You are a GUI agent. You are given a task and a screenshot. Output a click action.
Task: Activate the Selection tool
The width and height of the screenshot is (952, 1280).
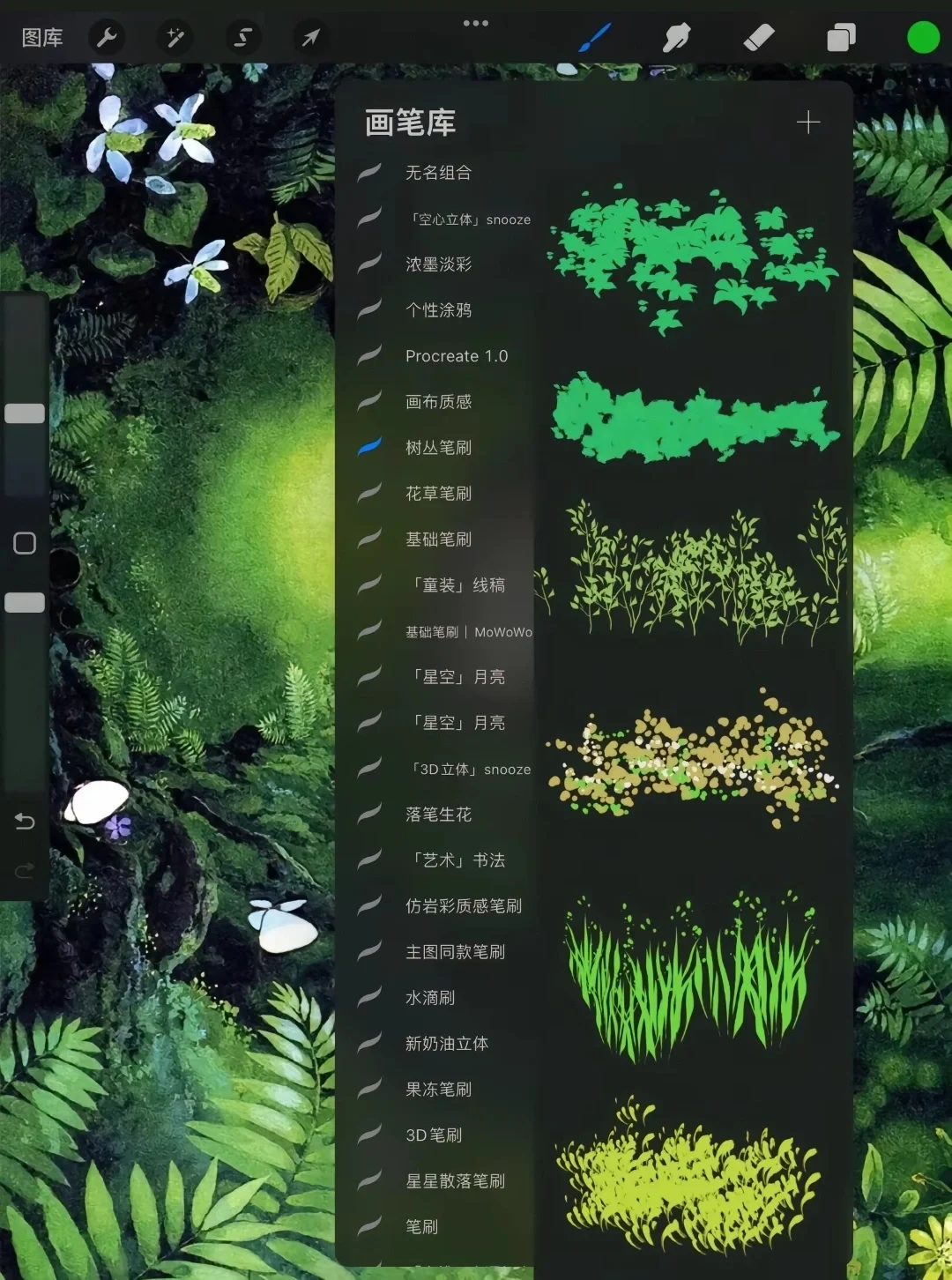pyautogui.click(x=242, y=38)
